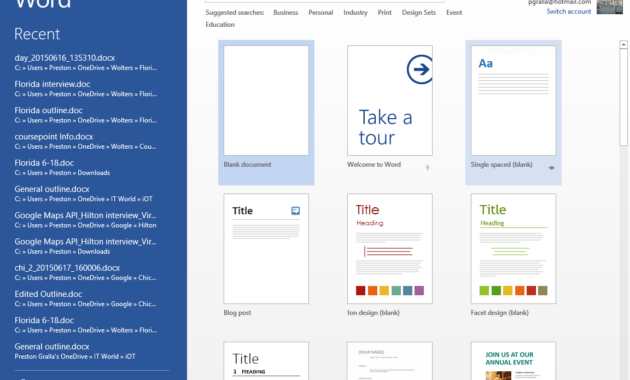Select Business suggested search
This screenshot has height=380, width=630.
tap(286, 12)
